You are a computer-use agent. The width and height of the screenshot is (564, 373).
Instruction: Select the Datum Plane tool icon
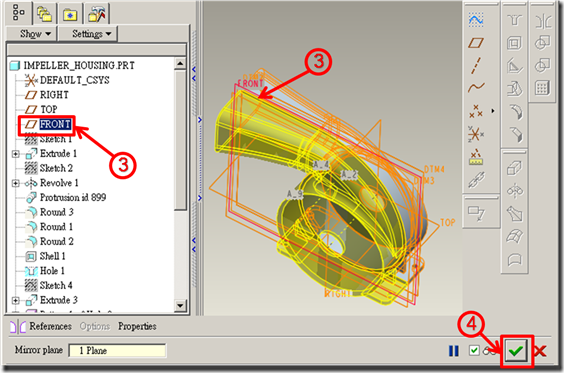[476, 43]
